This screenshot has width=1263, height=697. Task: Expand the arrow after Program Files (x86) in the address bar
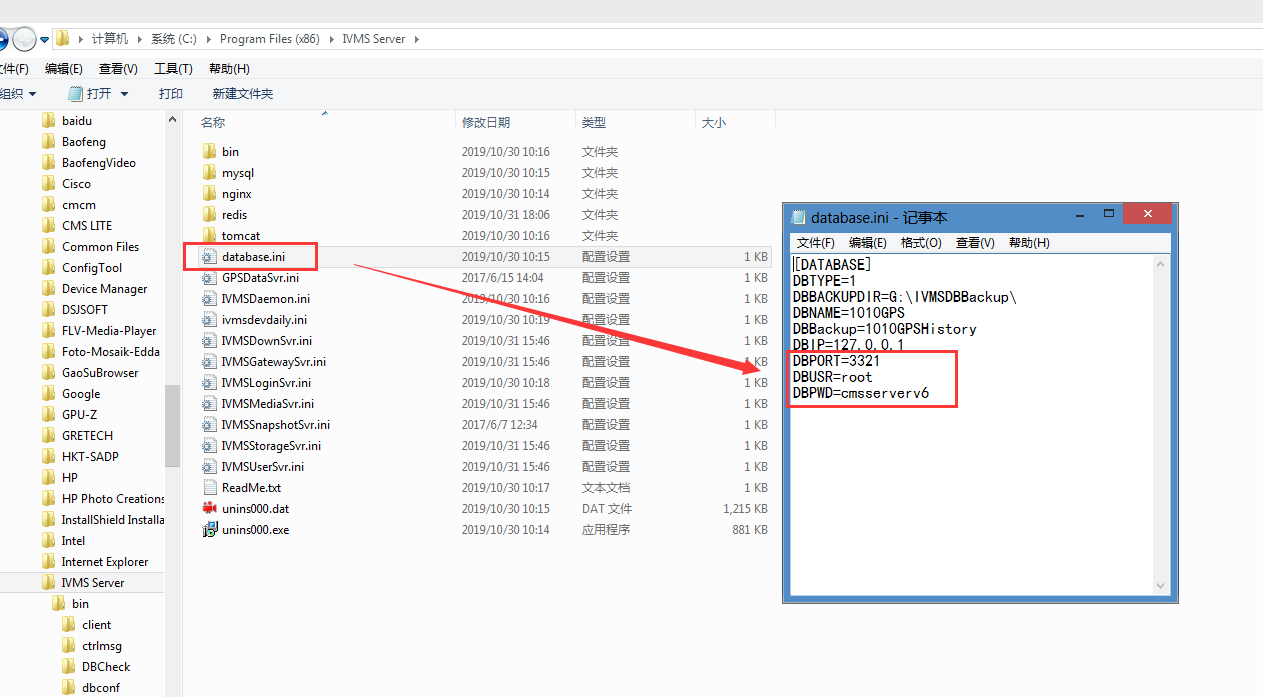[x=331, y=39]
